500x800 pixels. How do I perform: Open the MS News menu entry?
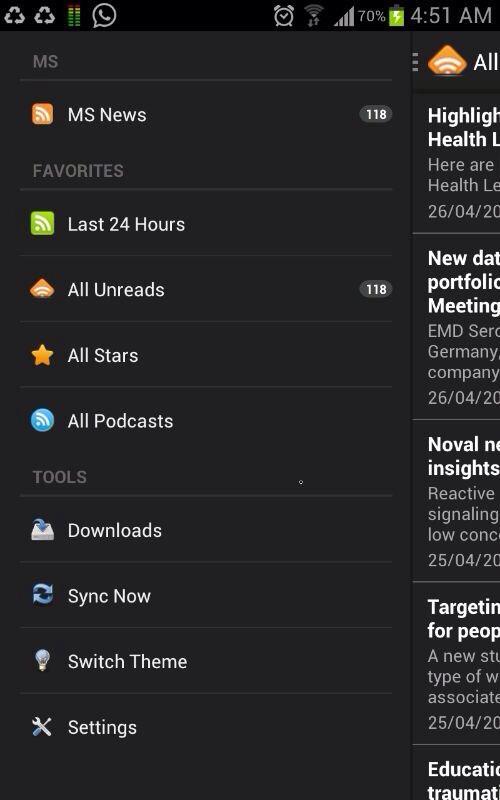point(206,114)
